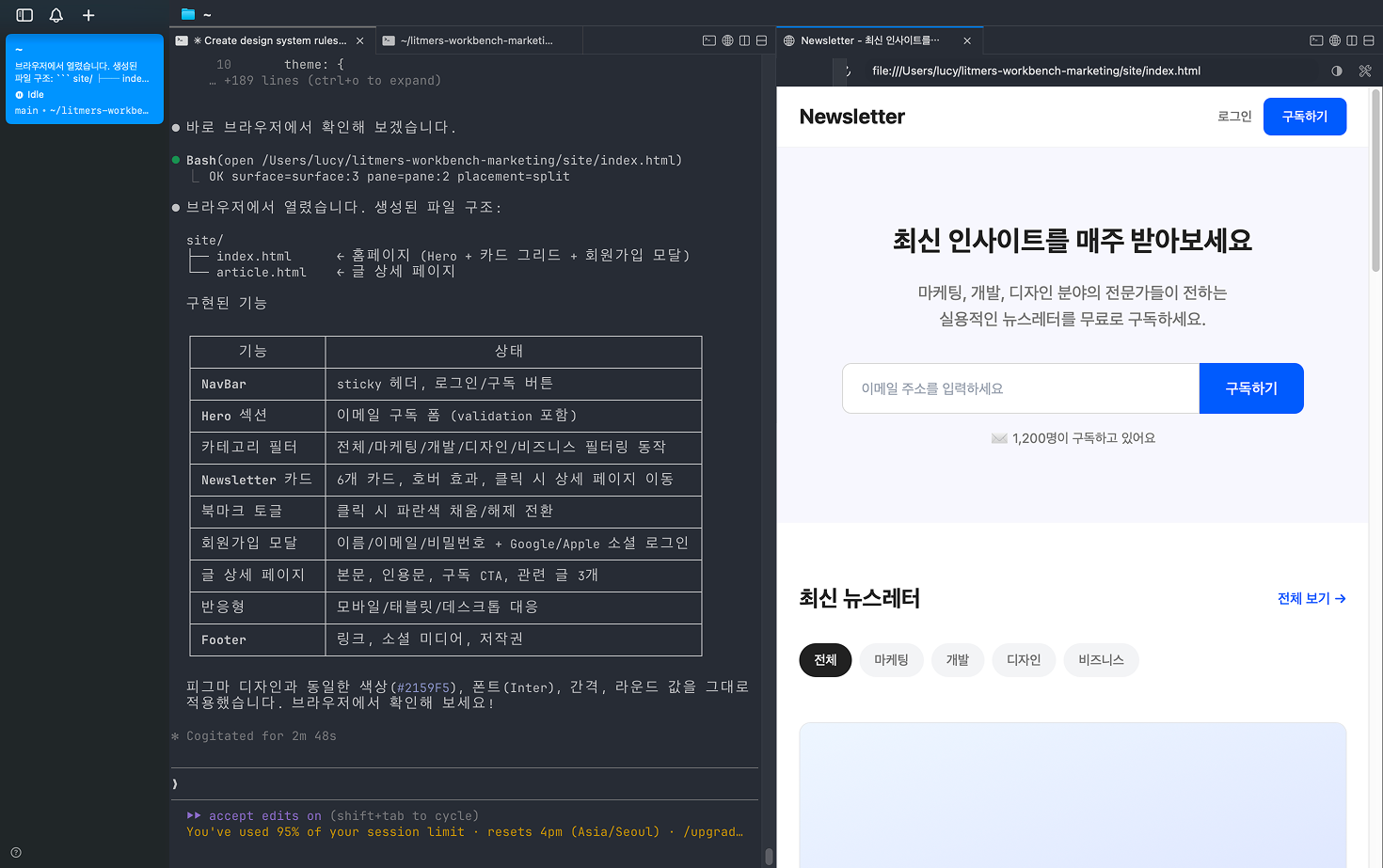Open the 전체 보기 link
Image resolution: width=1383 pixels, height=868 pixels.
(x=1311, y=598)
